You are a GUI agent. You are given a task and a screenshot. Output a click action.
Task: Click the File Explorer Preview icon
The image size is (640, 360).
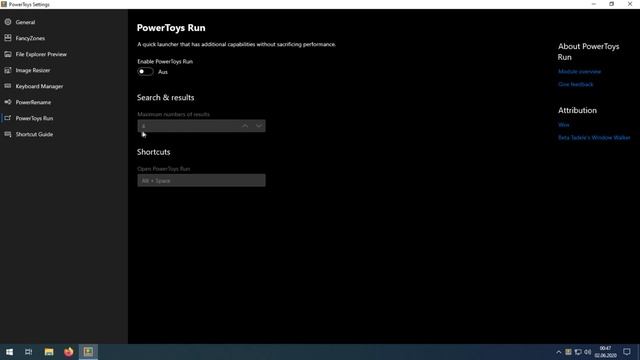tap(8, 54)
